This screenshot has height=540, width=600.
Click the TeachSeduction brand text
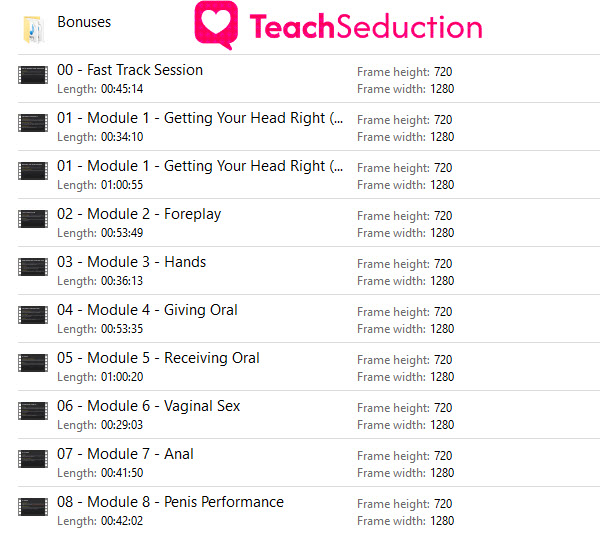pyautogui.click(x=366, y=26)
